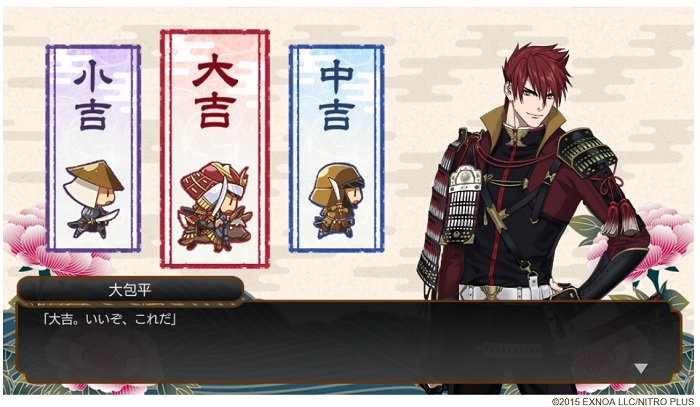The width and height of the screenshot is (700, 407).
Task: Click the 中吉 kanji text
Action: 337,95
